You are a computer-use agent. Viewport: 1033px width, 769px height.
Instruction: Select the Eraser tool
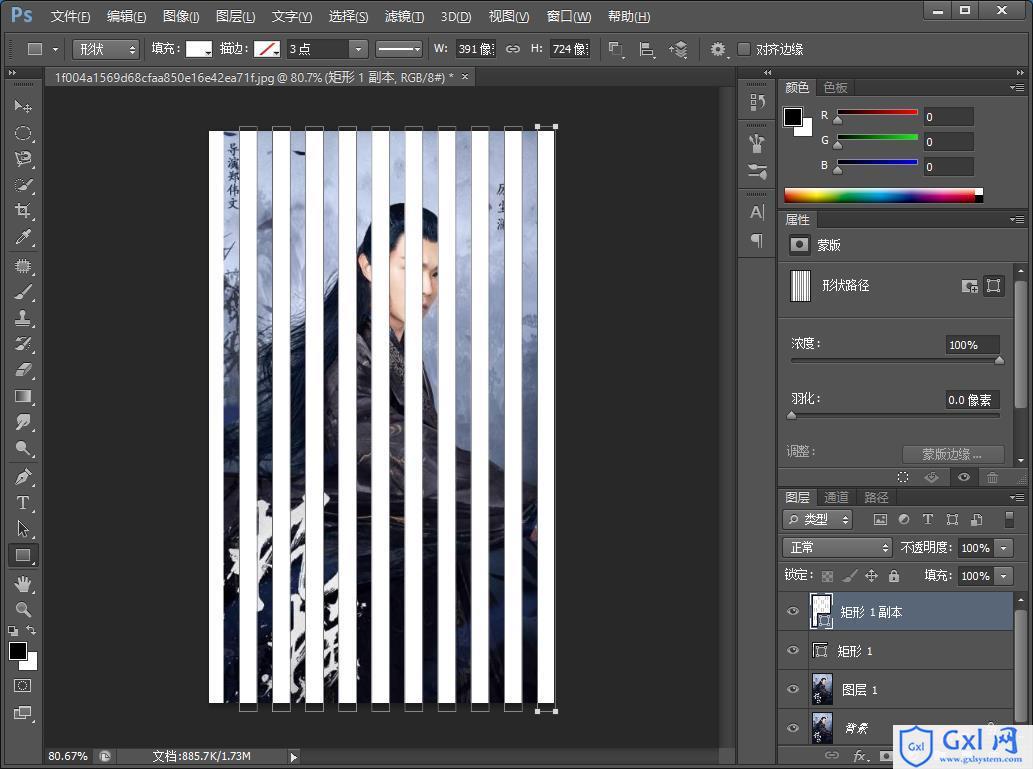pos(23,370)
